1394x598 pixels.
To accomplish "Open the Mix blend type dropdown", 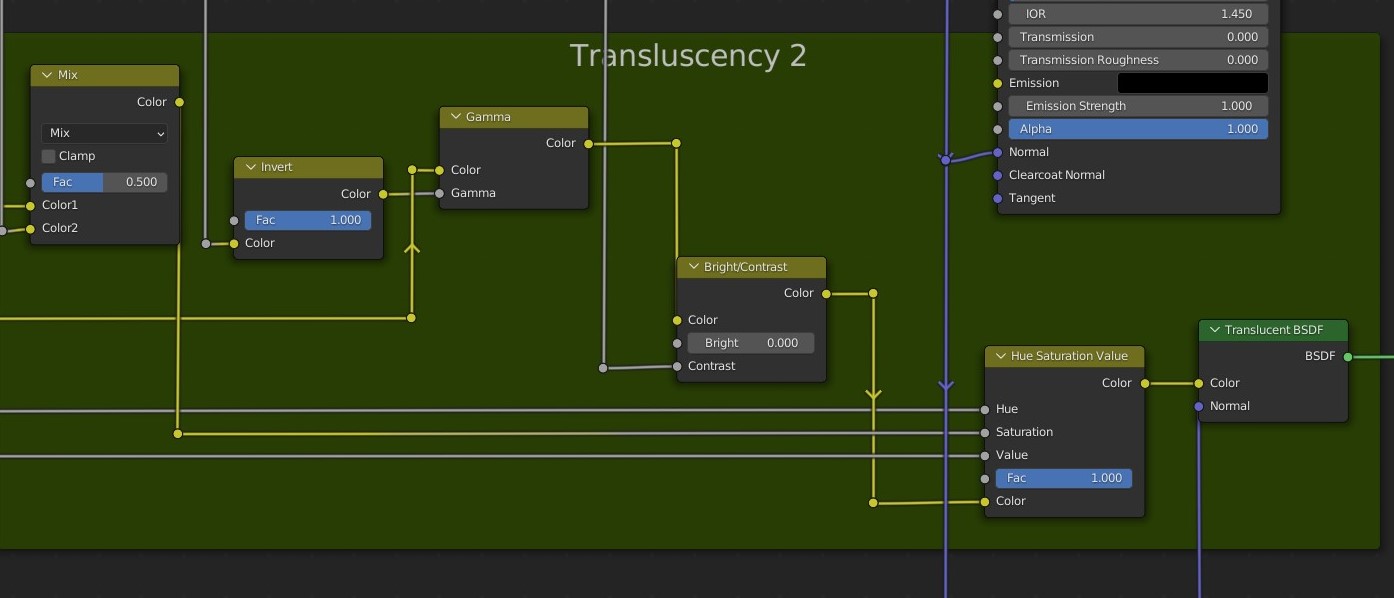I will (x=105, y=133).
